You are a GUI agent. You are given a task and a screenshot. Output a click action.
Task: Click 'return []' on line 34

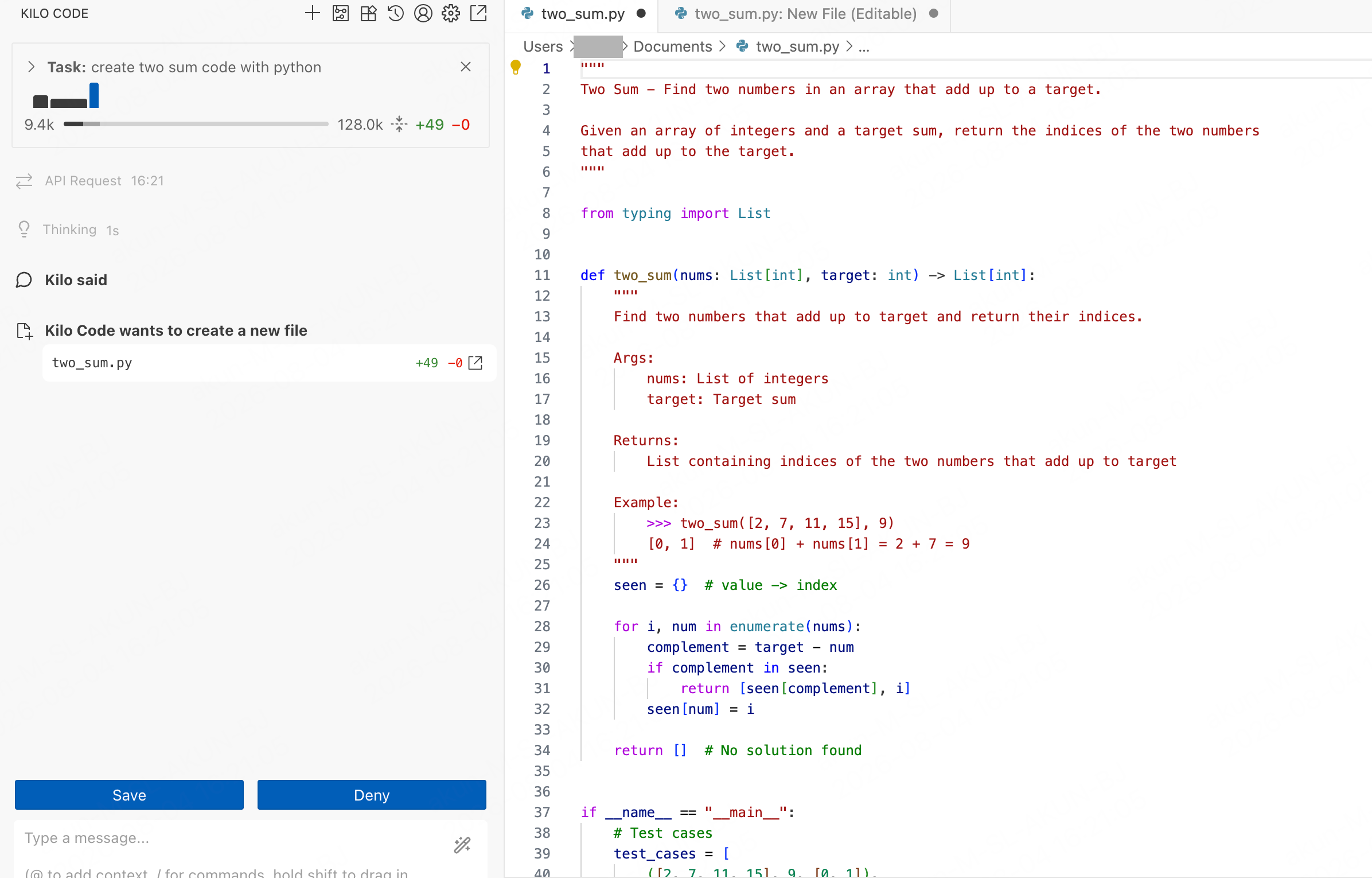650,750
